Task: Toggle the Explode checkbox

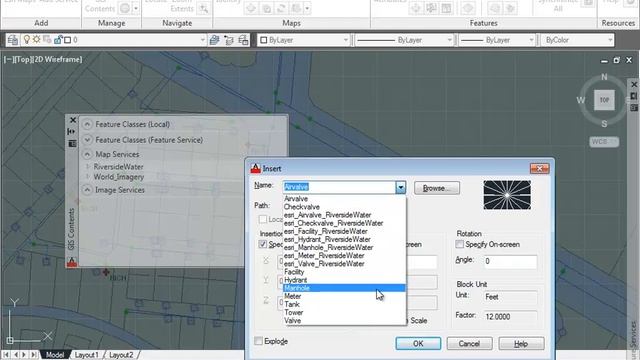Action: coord(258,341)
